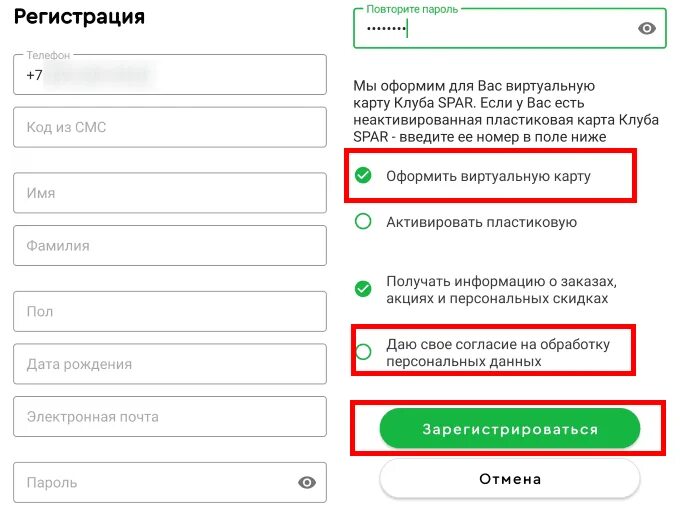Click the Электронная почта field
The width and height of the screenshot is (680, 506).
(x=170, y=416)
